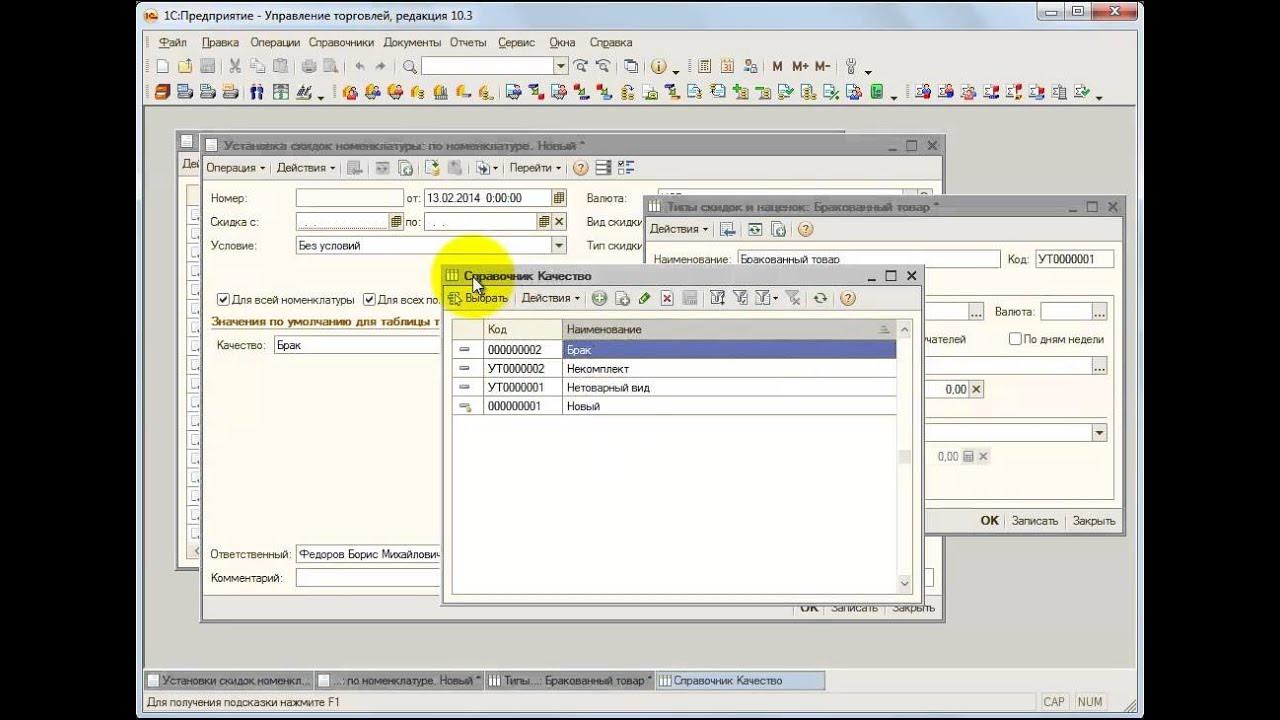Image resolution: width=1280 pixels, height=720 pixels.
Task: Open the info icon in main toolbar
Action: click(658, 67)
